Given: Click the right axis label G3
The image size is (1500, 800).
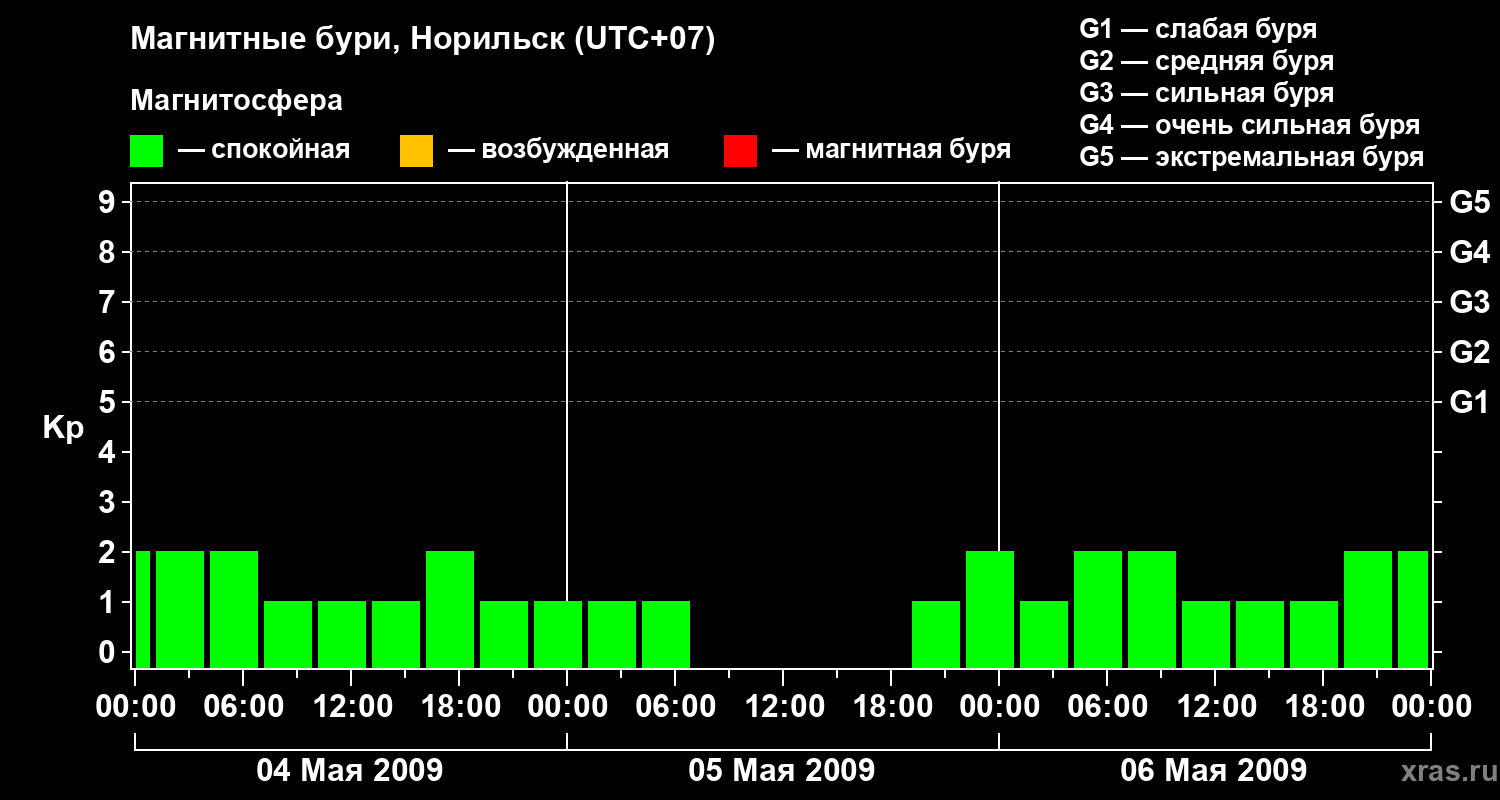Looking at the screenshot, I should [x=1470, y=302].
